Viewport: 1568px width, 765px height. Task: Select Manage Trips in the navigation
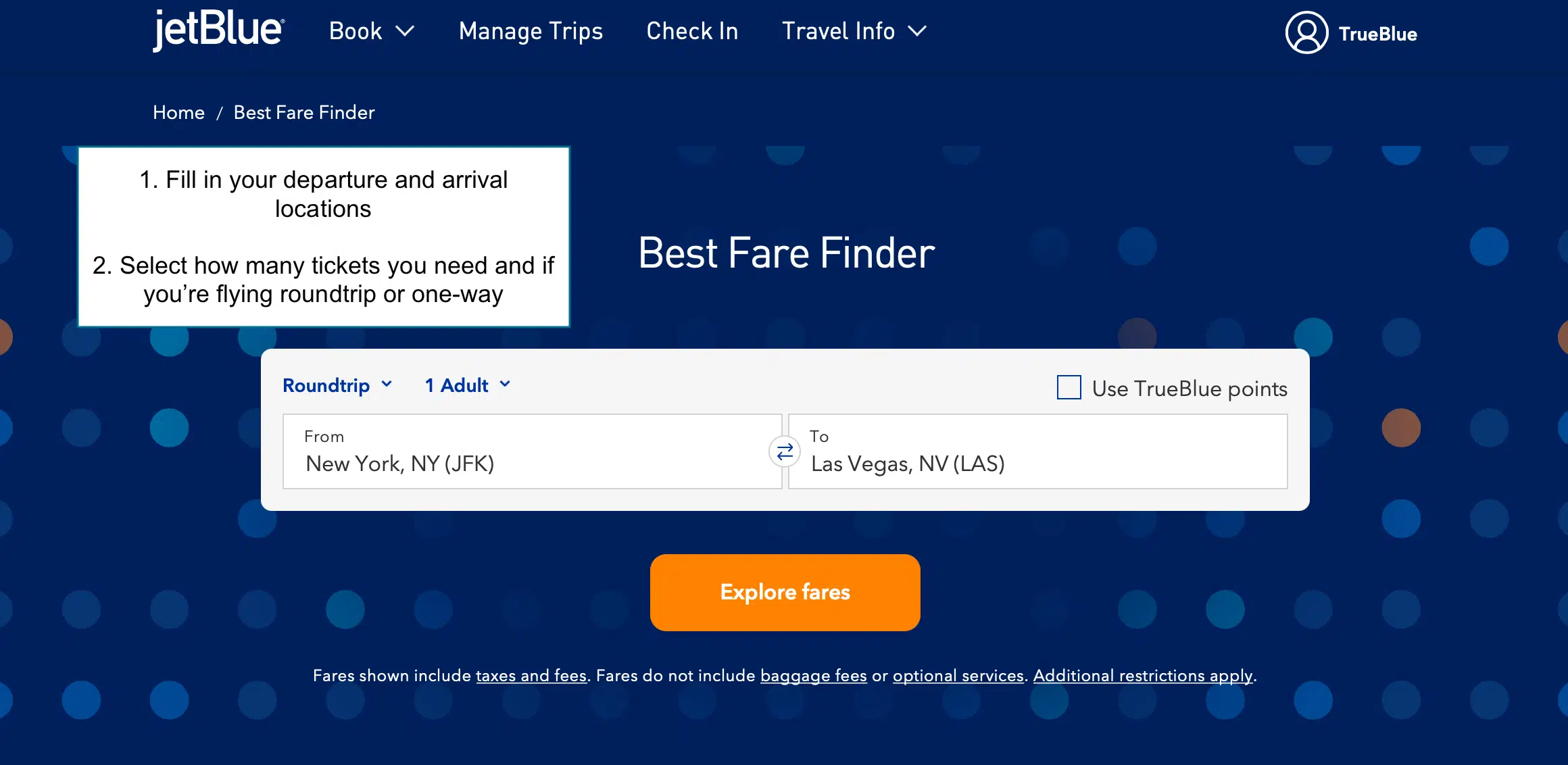pos(531,31)
